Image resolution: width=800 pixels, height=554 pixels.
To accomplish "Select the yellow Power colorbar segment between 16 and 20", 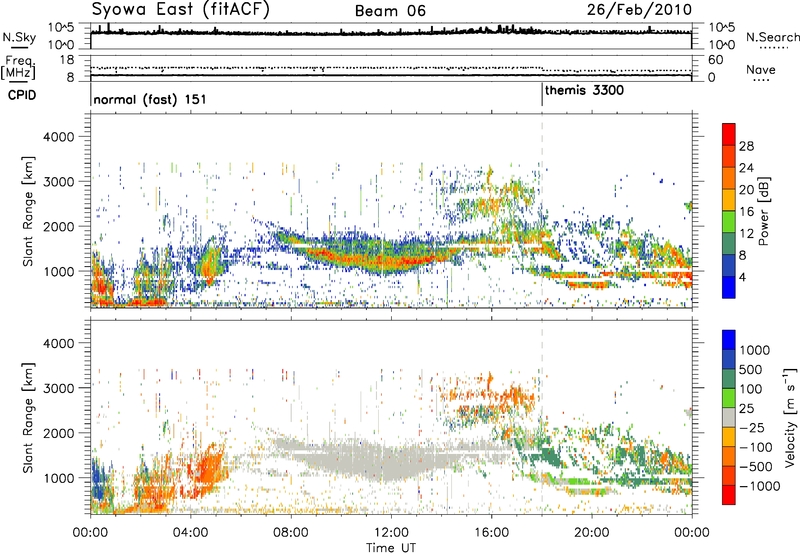I will [729, 200].
